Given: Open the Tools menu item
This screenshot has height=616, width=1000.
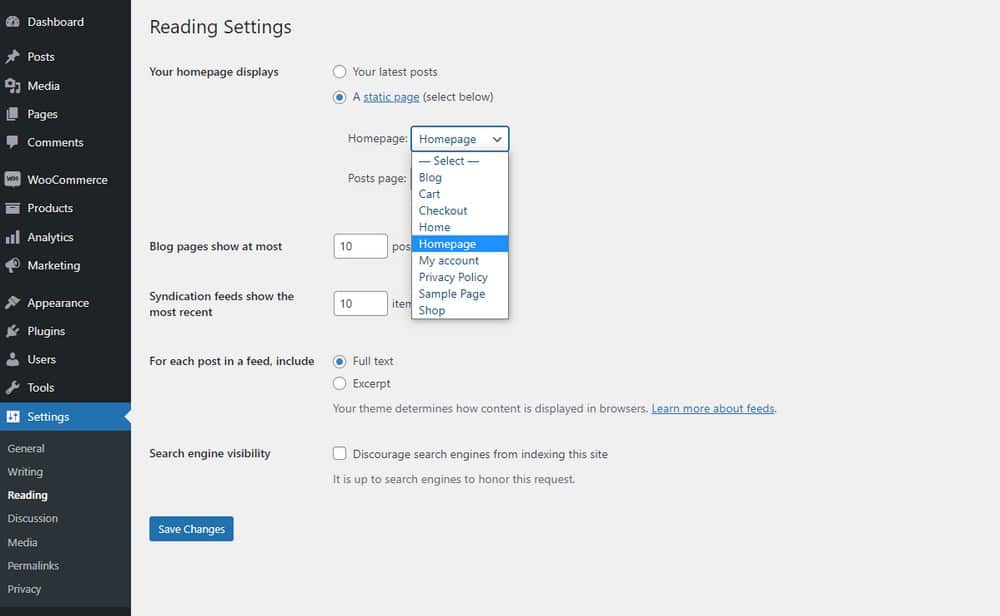Looking at the screenshot, I should pos(65,387).
